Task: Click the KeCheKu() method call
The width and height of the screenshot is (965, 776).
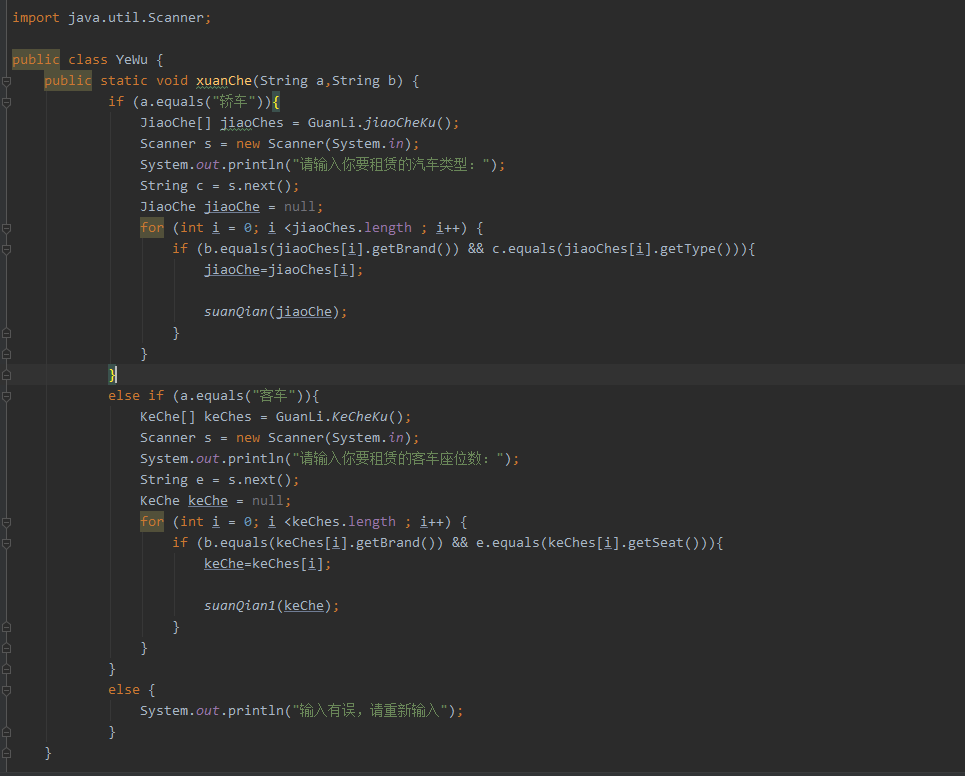Action: tap(368, 417)
